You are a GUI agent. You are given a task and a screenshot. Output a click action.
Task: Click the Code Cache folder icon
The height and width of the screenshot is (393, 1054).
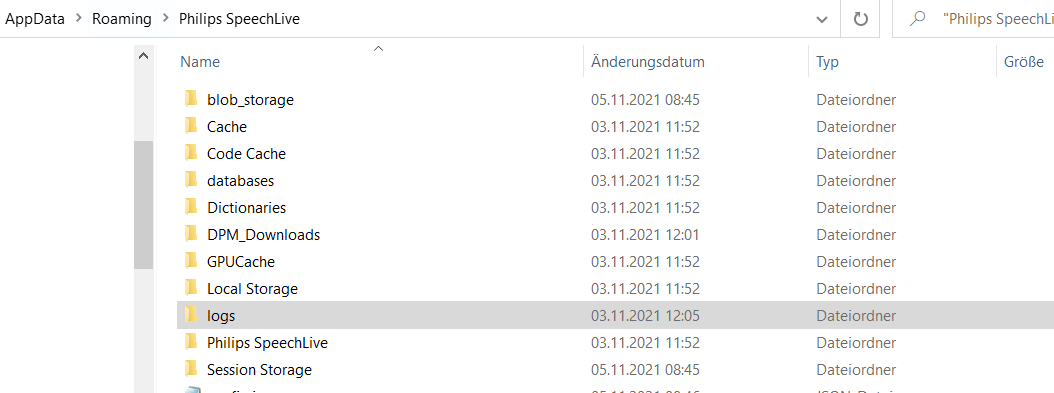pyautogui.click(x=191, y=153)
